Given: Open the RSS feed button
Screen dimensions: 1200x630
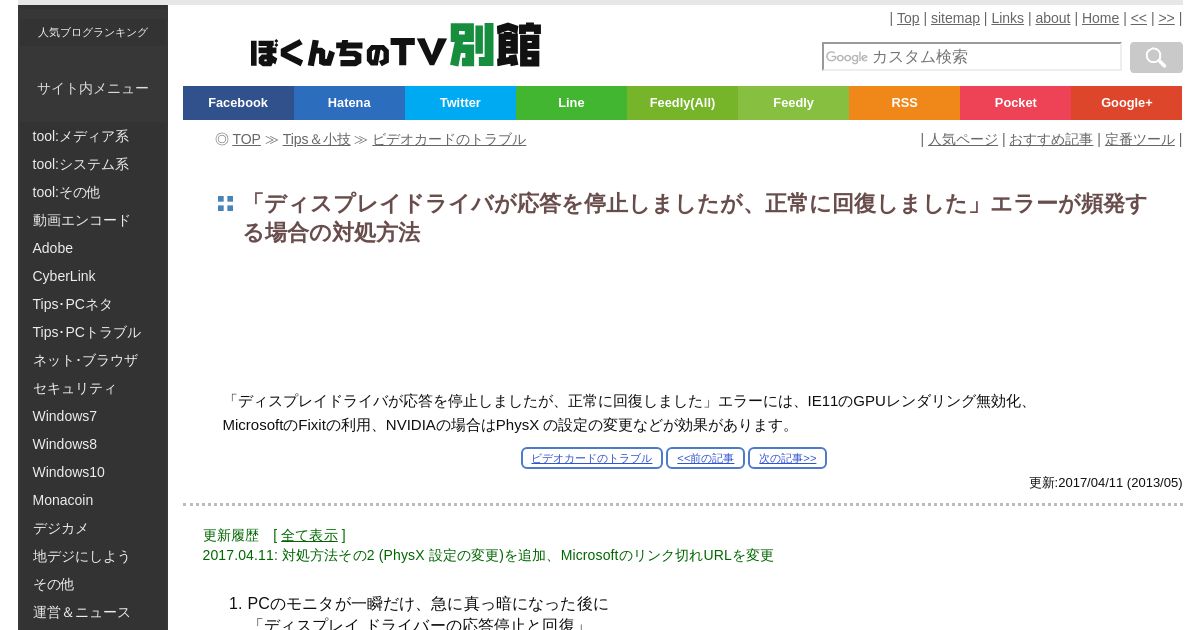Looking at the screenshot, I should (x=904, y=103).
